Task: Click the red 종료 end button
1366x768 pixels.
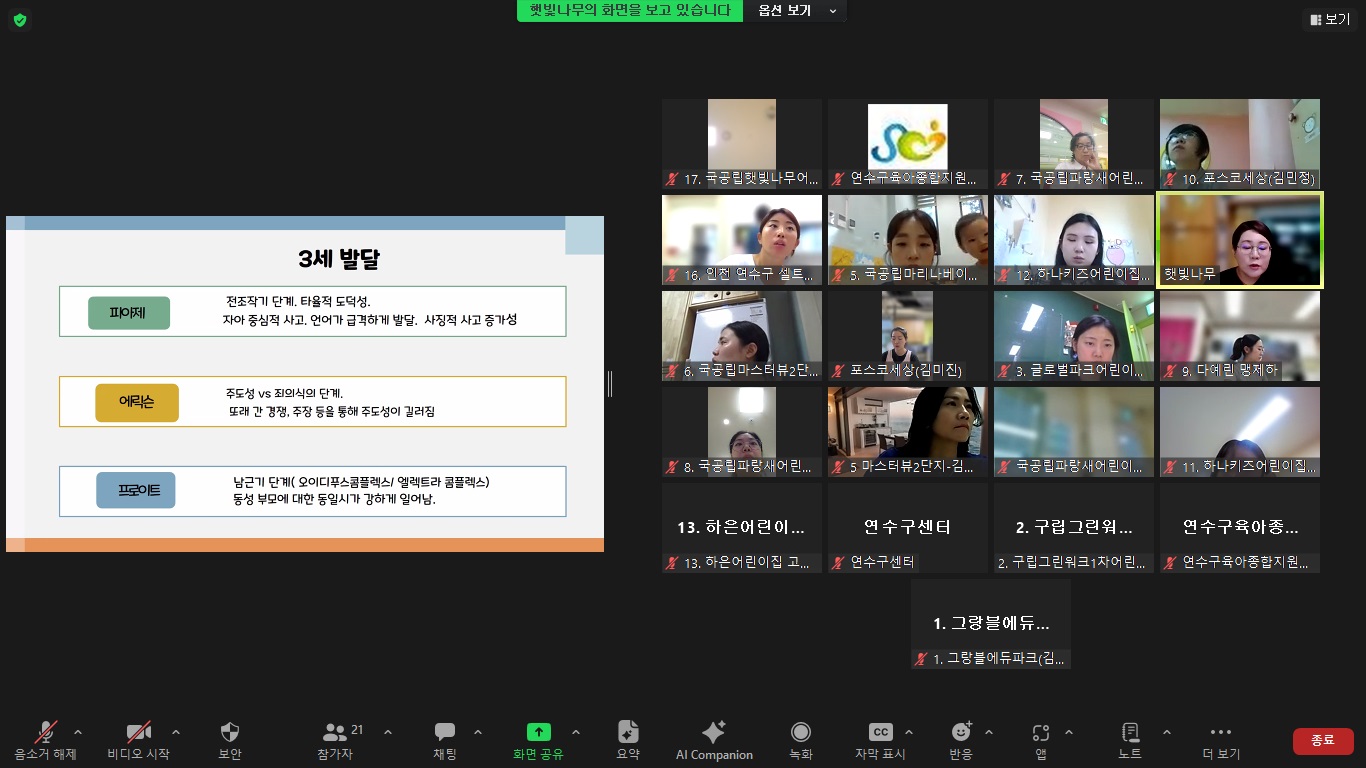Action: [1323, 740]
